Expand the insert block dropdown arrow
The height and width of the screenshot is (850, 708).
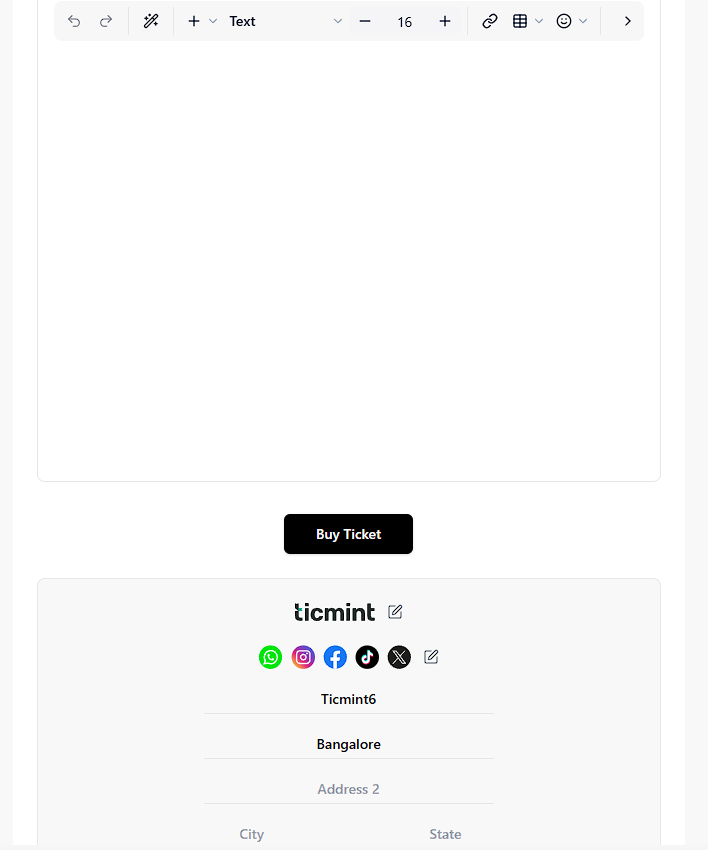pyautogui.click(x=213, y=21)
